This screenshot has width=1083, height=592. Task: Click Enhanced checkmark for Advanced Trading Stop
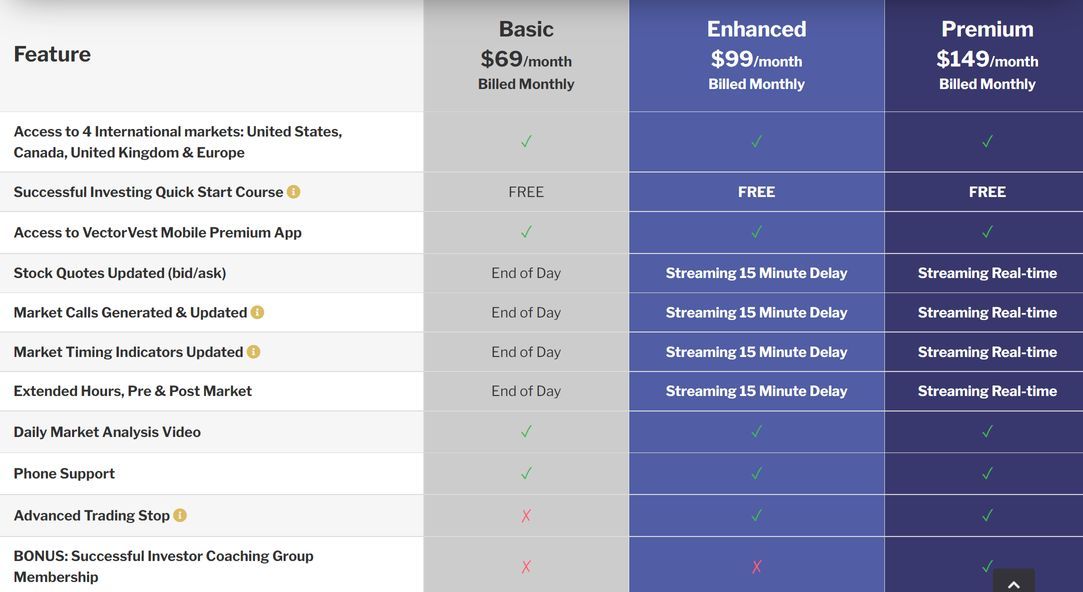point(756,516)
